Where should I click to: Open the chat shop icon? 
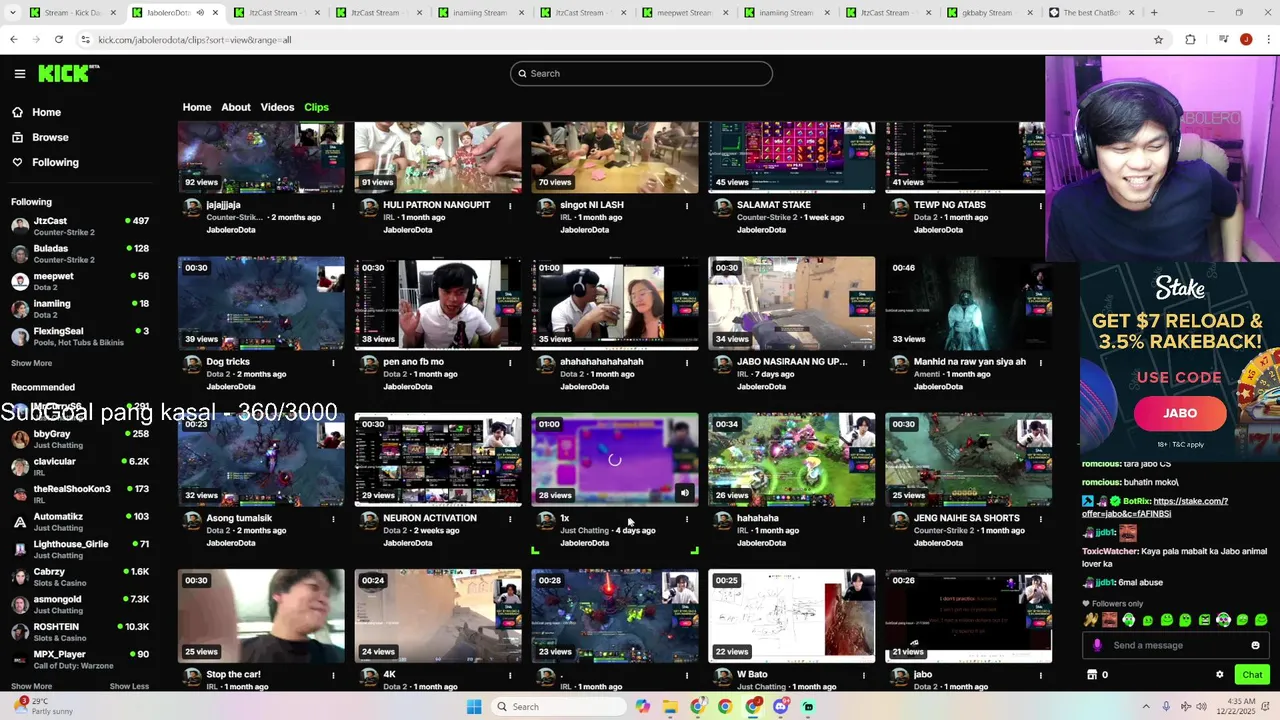(1091, 675)
